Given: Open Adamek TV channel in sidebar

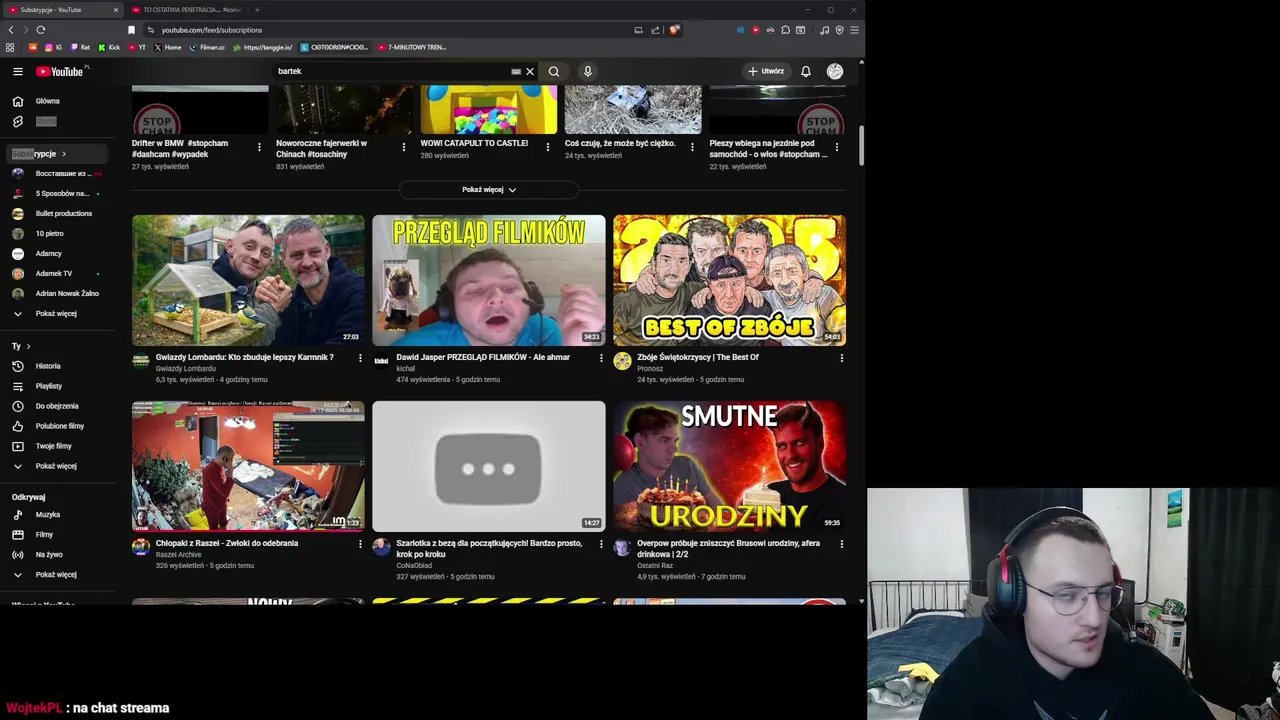Looking at the screenshot, I should (x=54, y=274).
